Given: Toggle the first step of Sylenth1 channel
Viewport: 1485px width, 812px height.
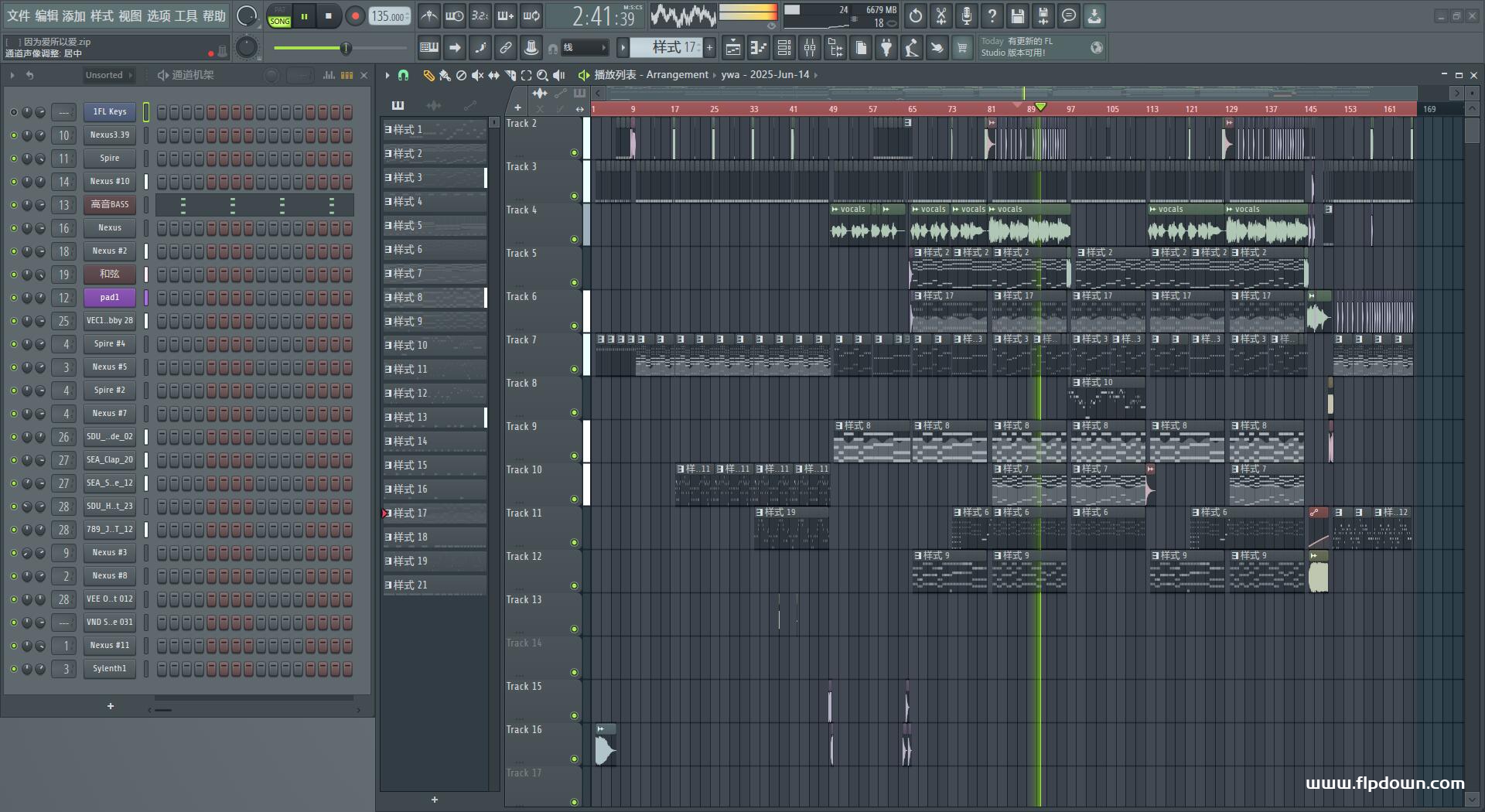Looking at the screenshot, I should [162, 669].
